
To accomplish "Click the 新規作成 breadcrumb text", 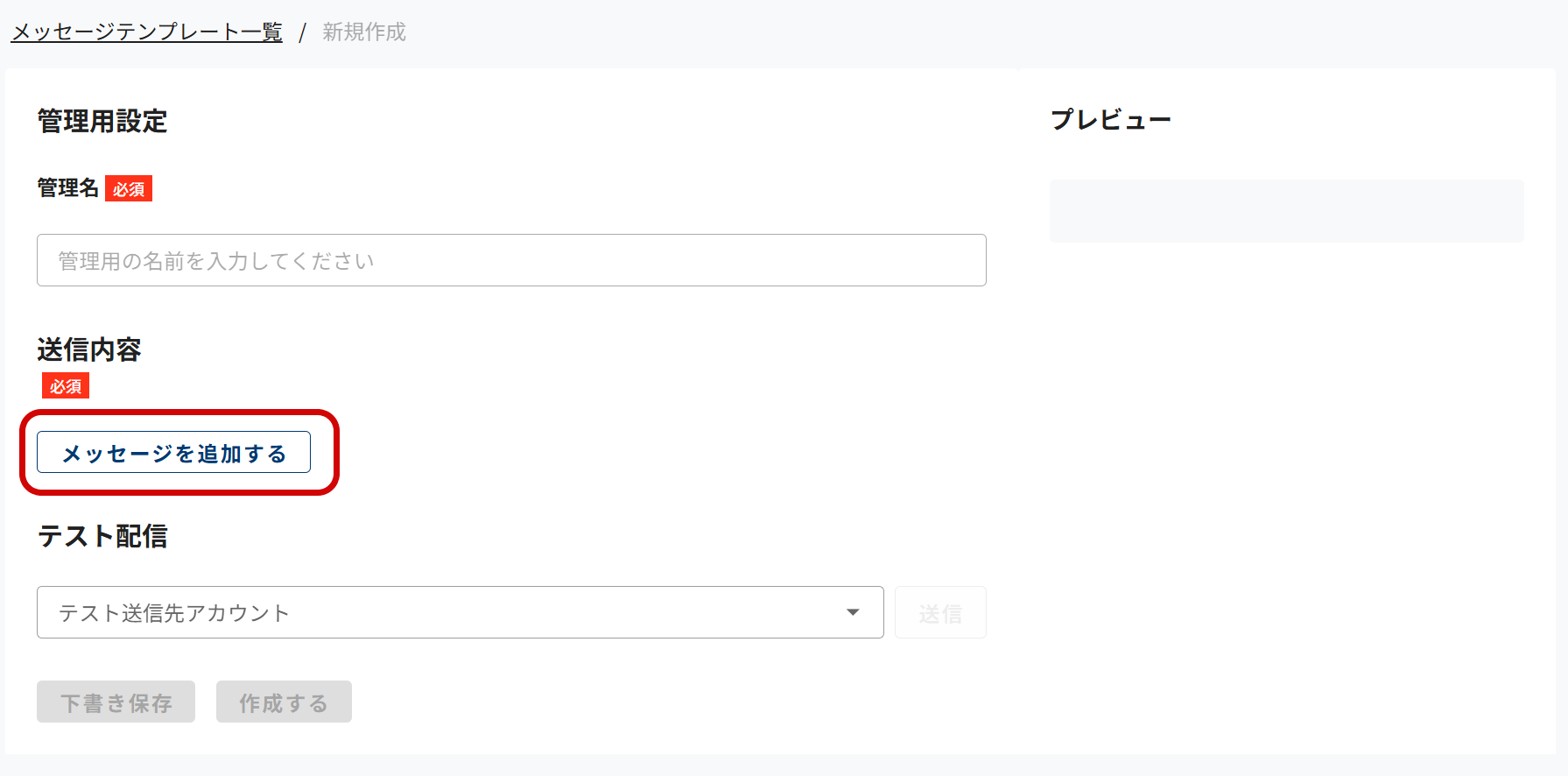I will click(x=364, y=32).
